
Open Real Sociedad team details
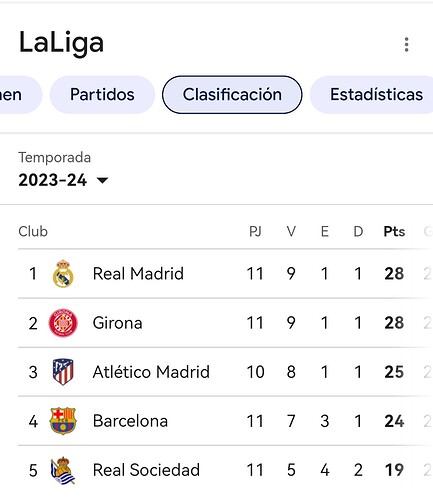146,470
